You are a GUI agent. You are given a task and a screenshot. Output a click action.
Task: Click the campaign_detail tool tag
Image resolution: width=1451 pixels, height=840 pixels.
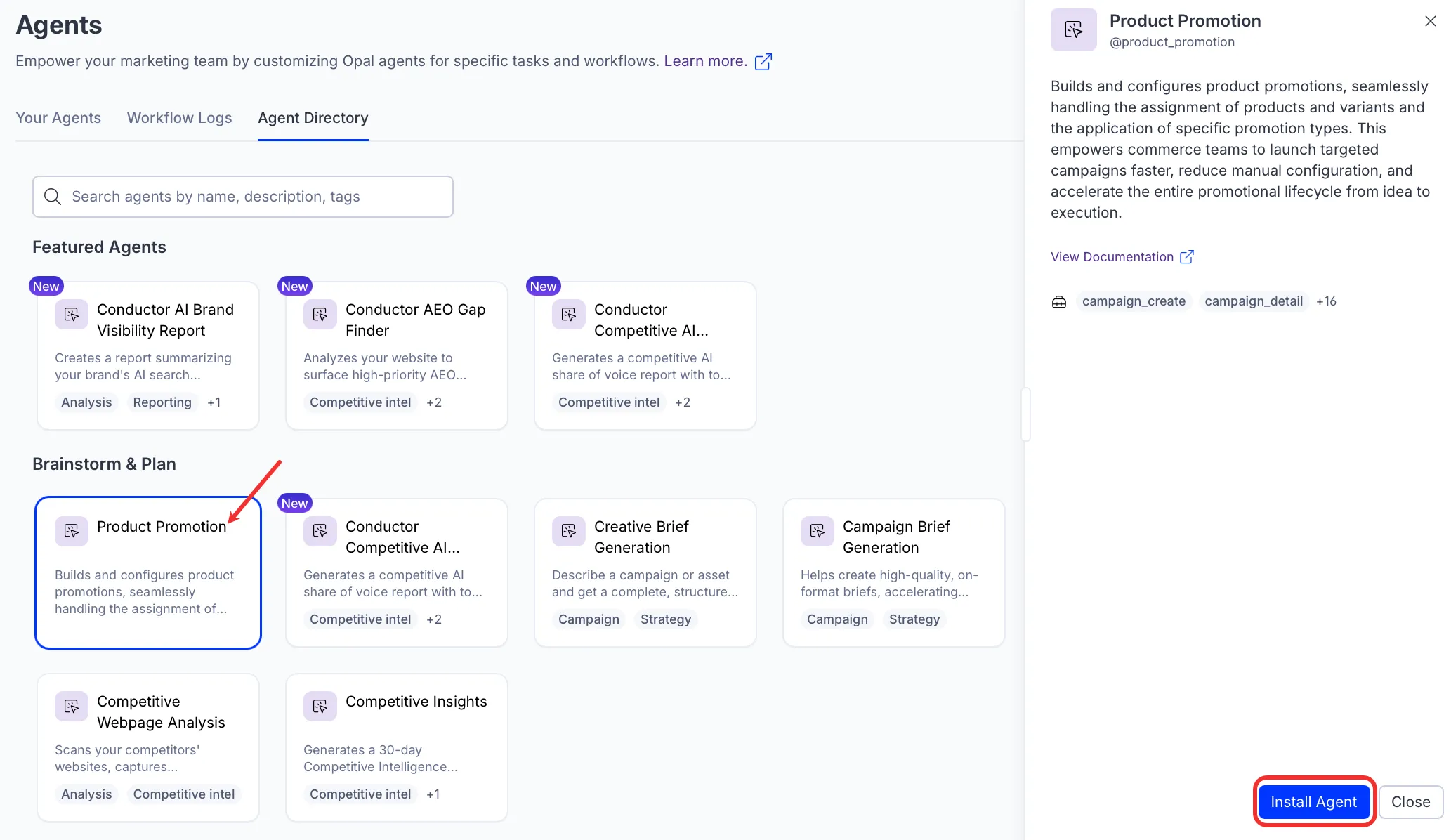click(x=1254, y=301)
